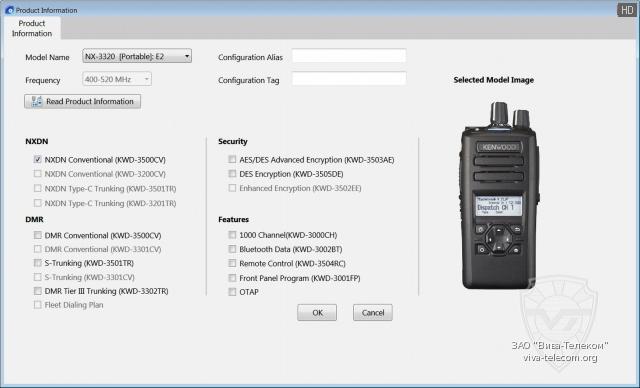Screen dimensions: 640x388
Task: Uncheck NXDN Conventional (KWD-3500CV) checkbox
Action: click(38, 160)
